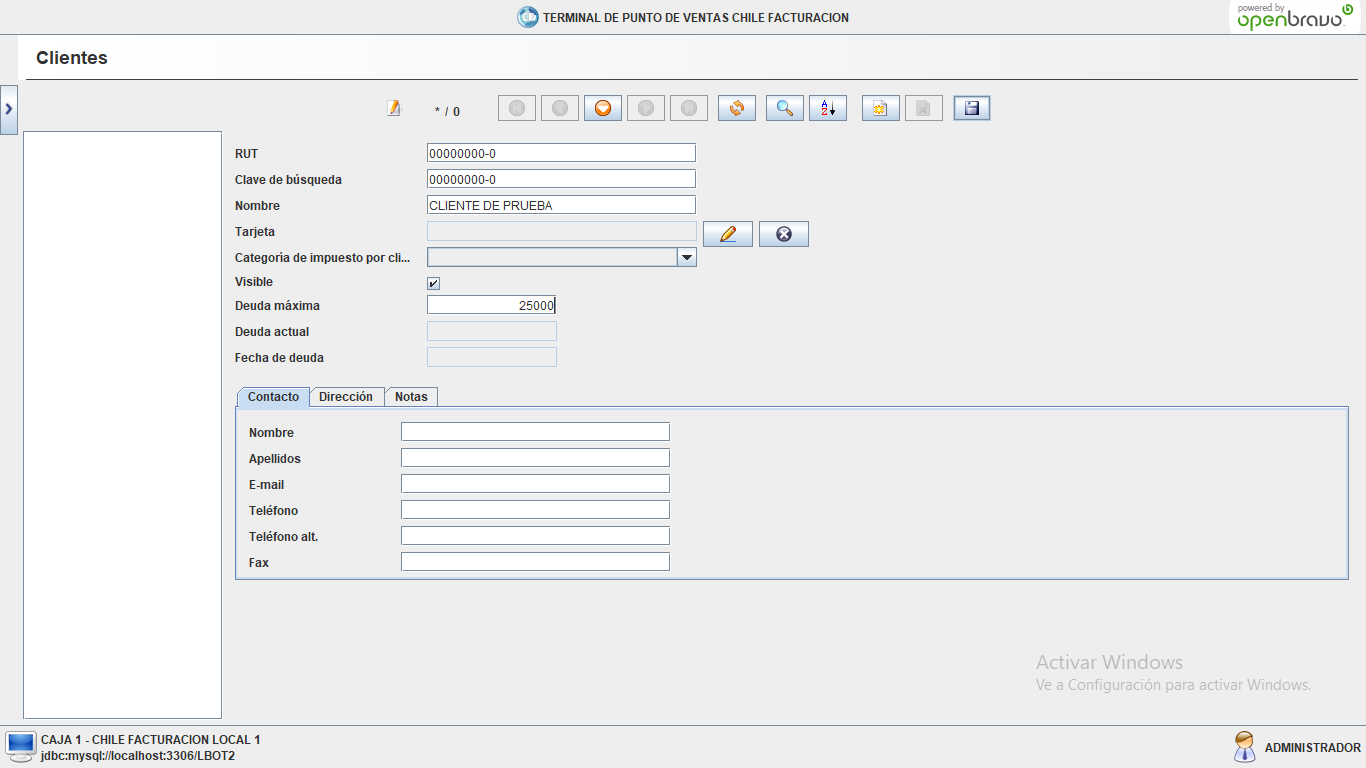
Task: Switch to the Dirección tab
Action: point(346,397)
